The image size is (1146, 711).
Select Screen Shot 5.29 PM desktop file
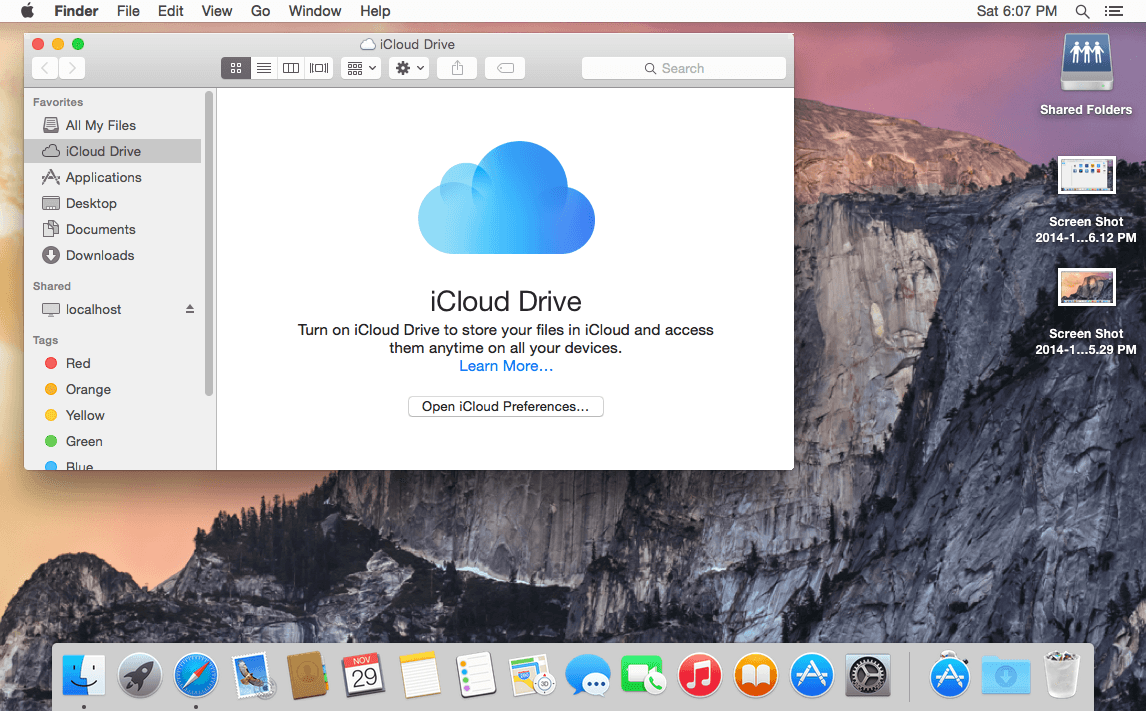click(1086, 312)
